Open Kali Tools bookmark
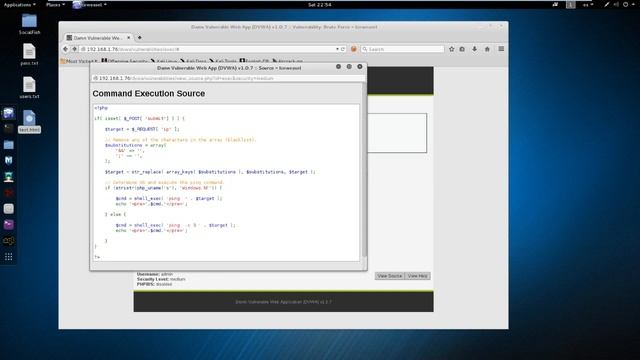The width and height of the screenshot is (640, 360). 223,61
